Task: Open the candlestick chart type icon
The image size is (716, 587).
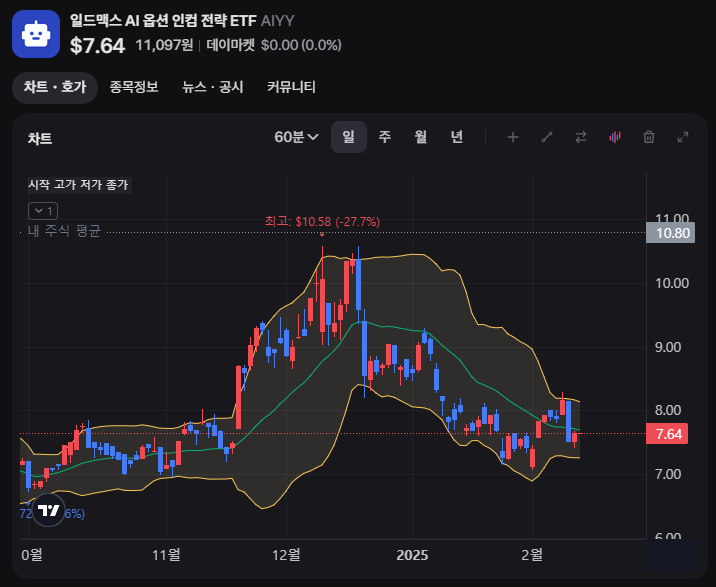Action: [615, 137]
